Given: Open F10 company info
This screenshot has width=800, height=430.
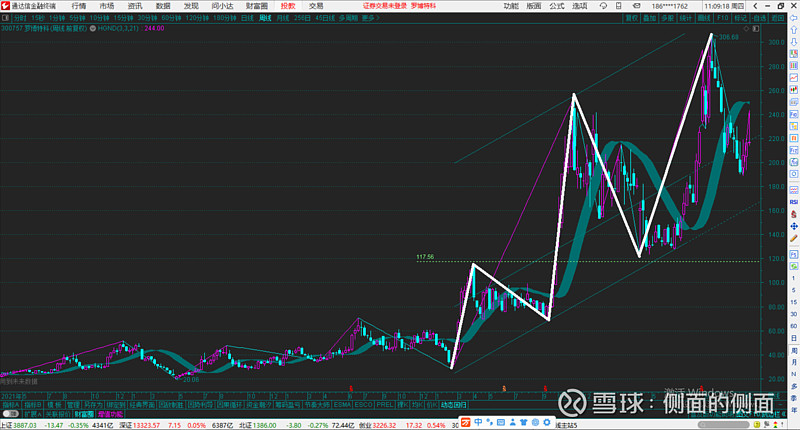Looking at the screenshot, I should (x=722, y=18).
